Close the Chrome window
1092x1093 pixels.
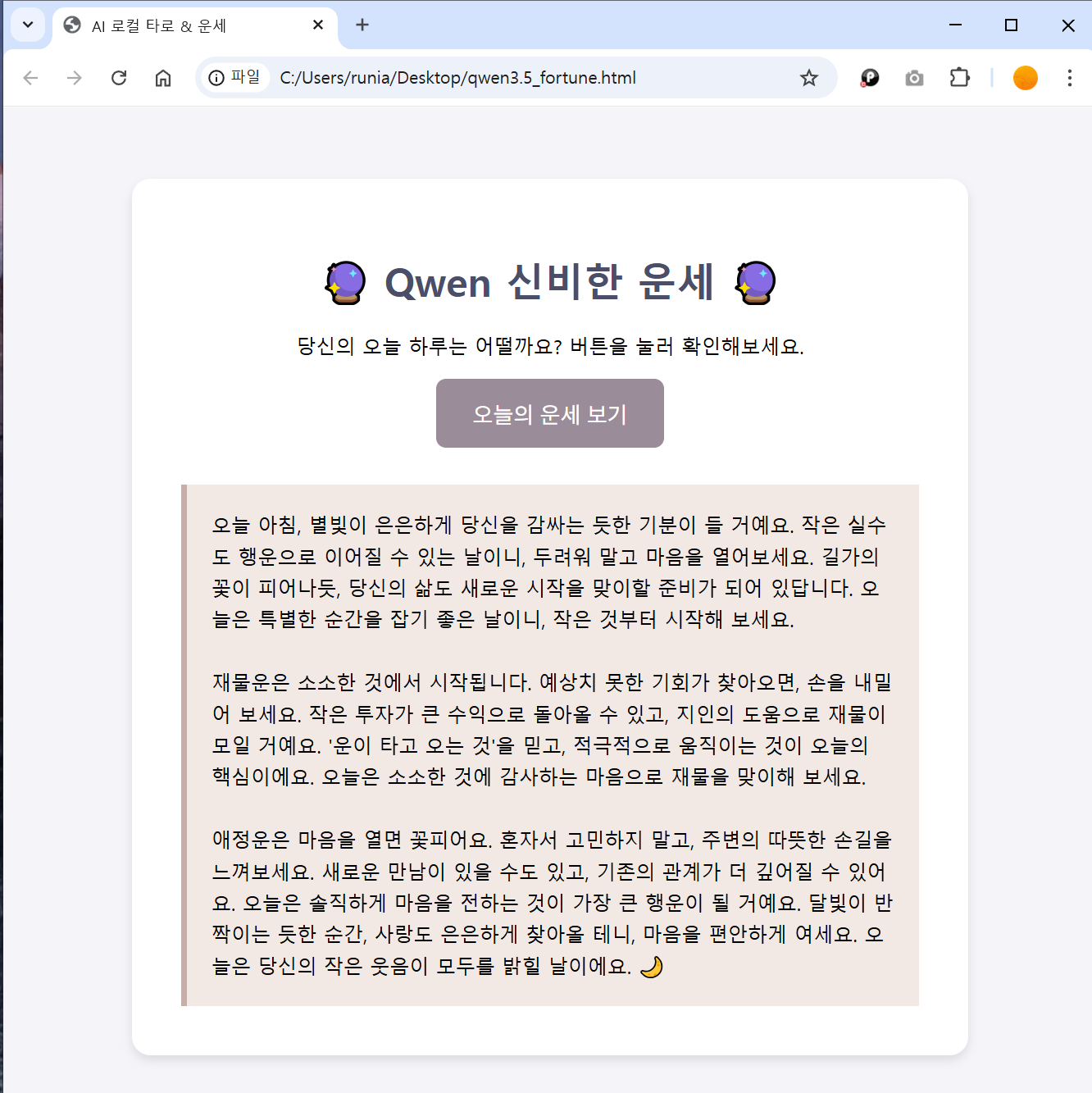pos(1067,25)
